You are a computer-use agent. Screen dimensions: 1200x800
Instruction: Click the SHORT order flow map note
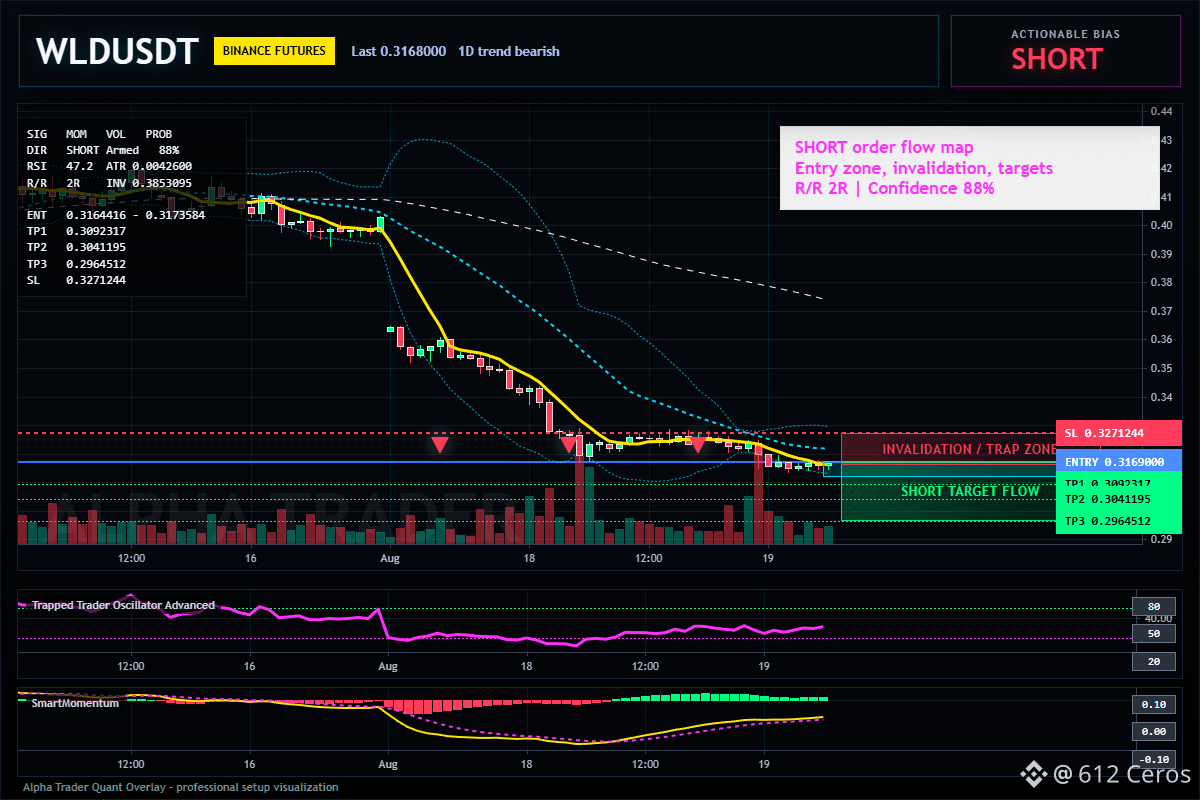click(x=883, y=148)
